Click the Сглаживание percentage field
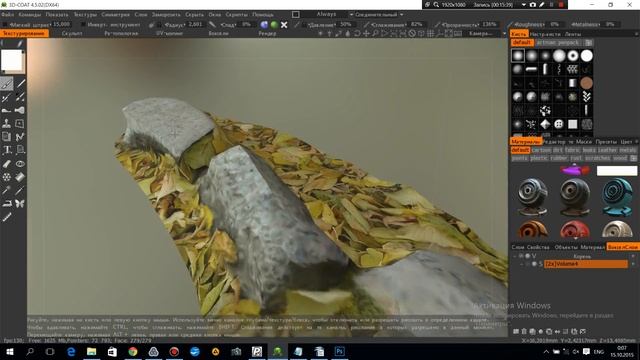 pyautogui.click(x=416, y=24)
